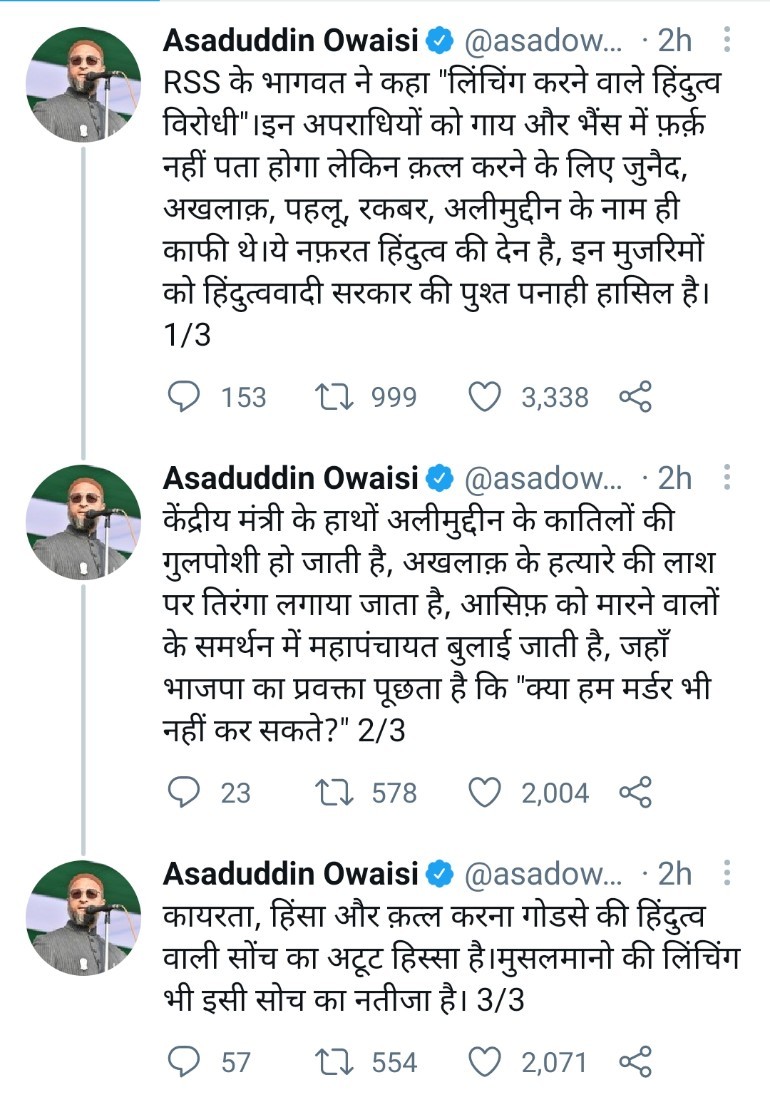This screenshot has width=770, height=1095.
Task: Retweet the third tweet with 554 retweets
Action: [x=328, y=1061]
